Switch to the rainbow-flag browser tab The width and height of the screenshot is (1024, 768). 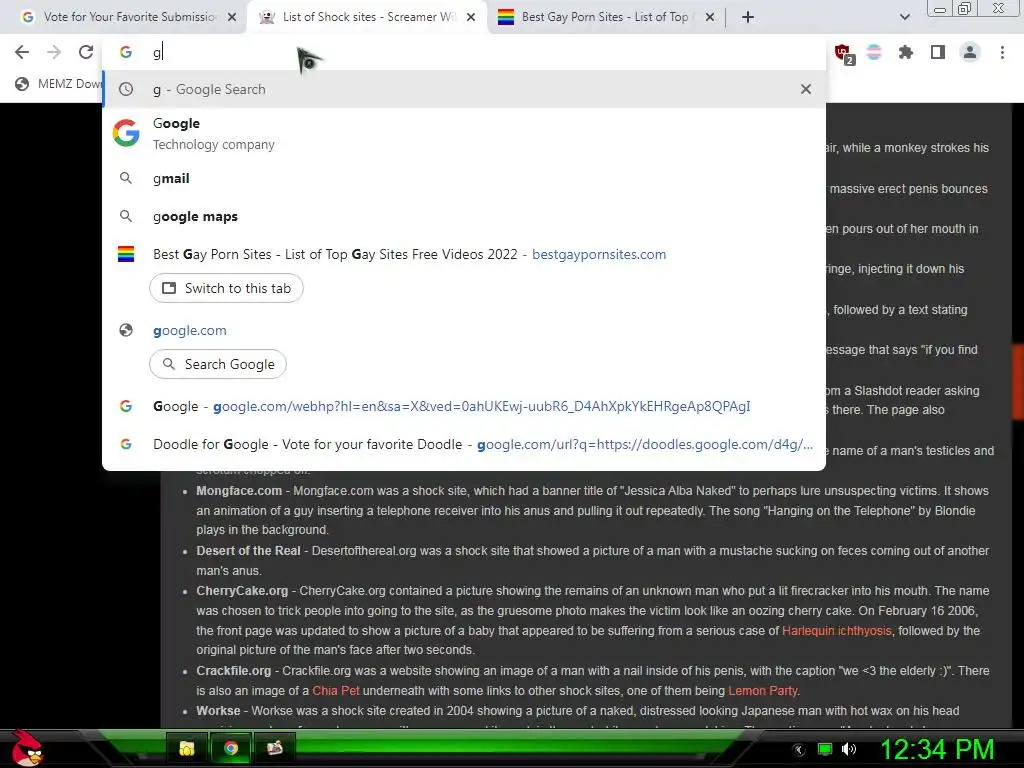tap(605, 17)
